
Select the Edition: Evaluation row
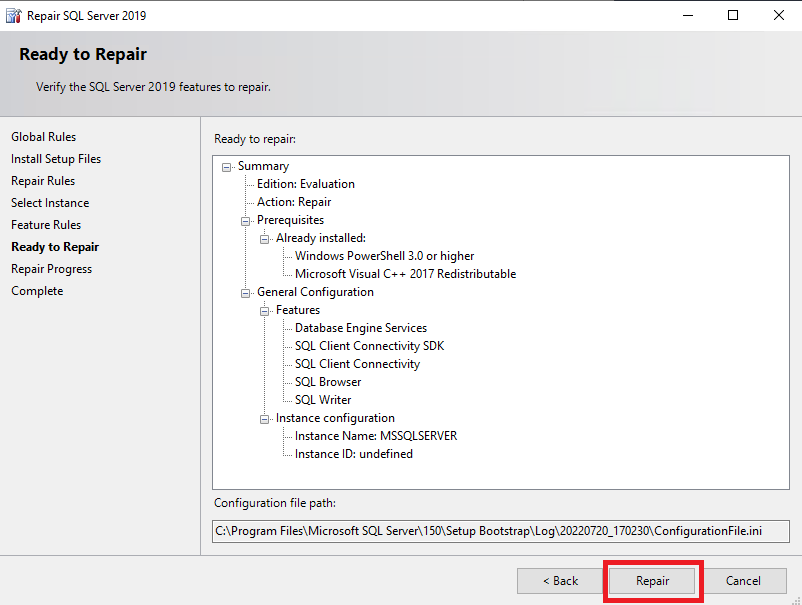tap(306, 184)
